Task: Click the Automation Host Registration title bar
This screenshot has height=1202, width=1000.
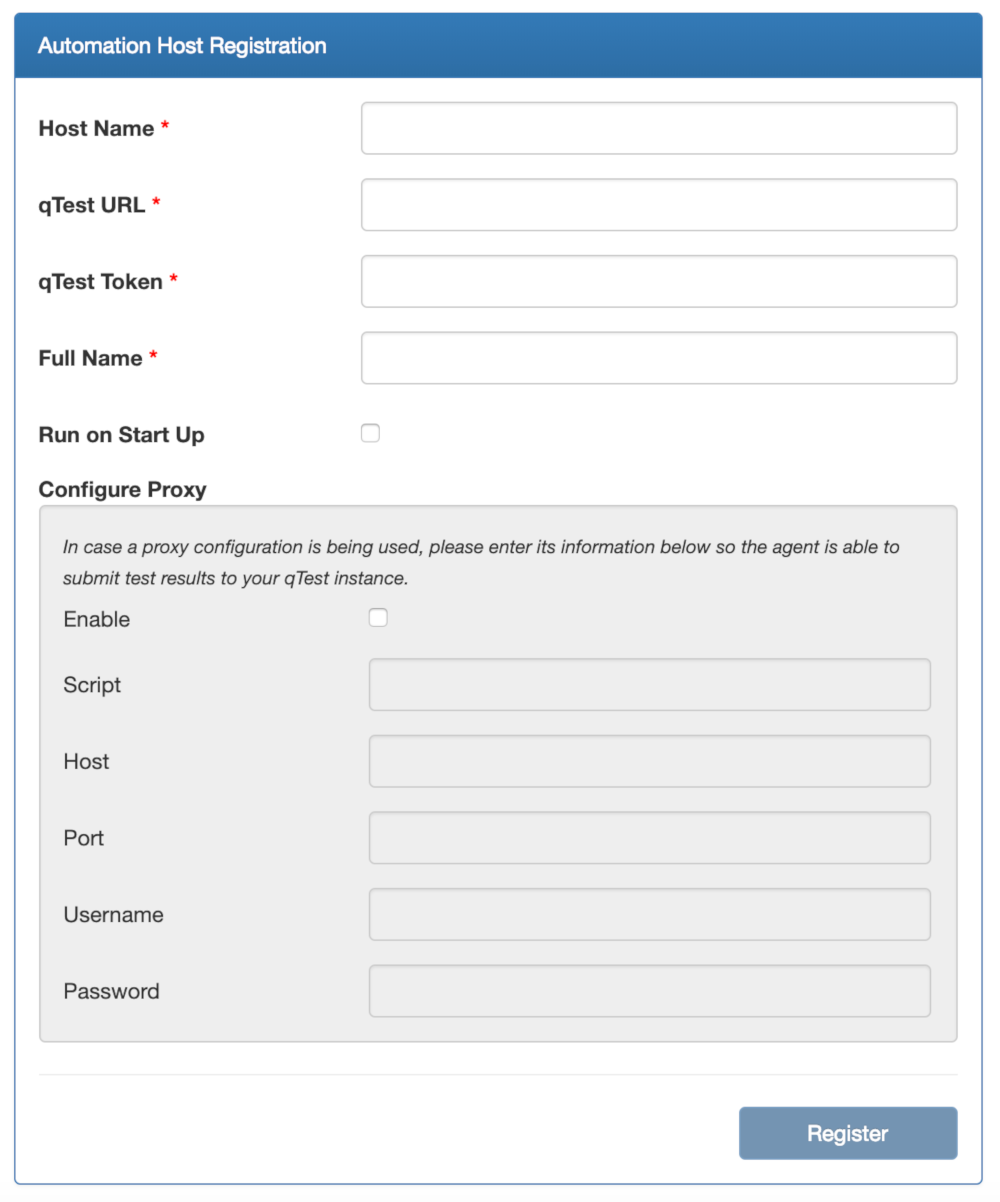Action: tap(182, 45)
